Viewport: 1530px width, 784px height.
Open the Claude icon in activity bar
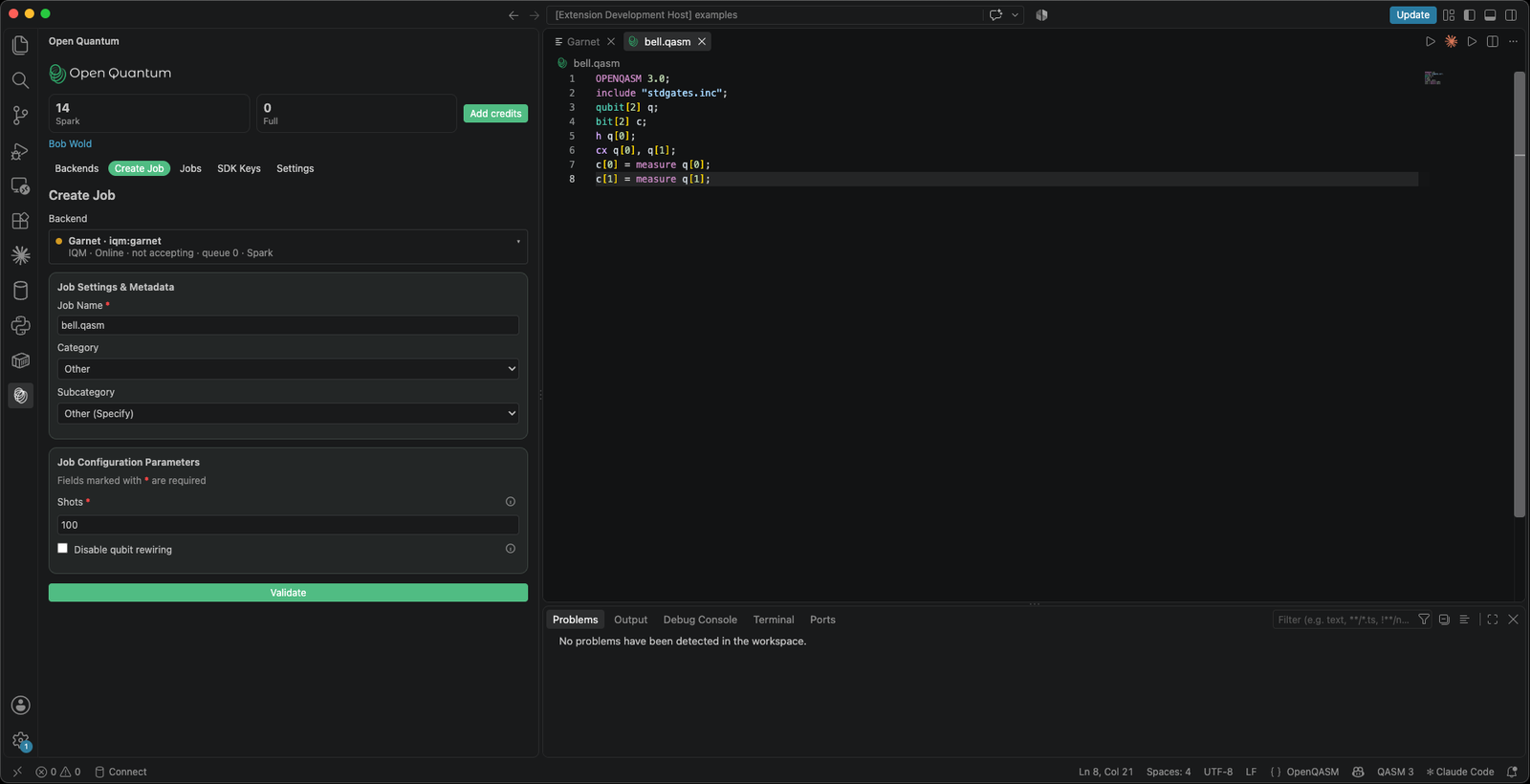(20, 255)
